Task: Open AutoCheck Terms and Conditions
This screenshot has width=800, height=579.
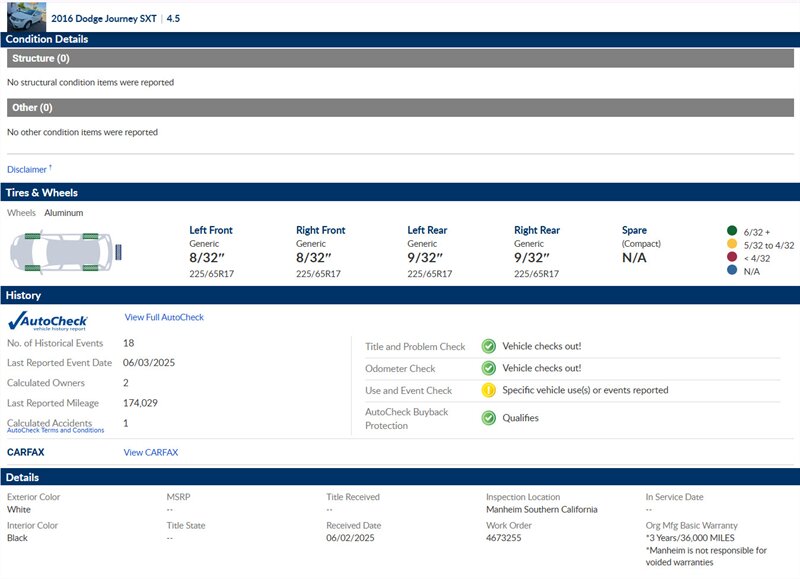Action: [x=55, y=430]
